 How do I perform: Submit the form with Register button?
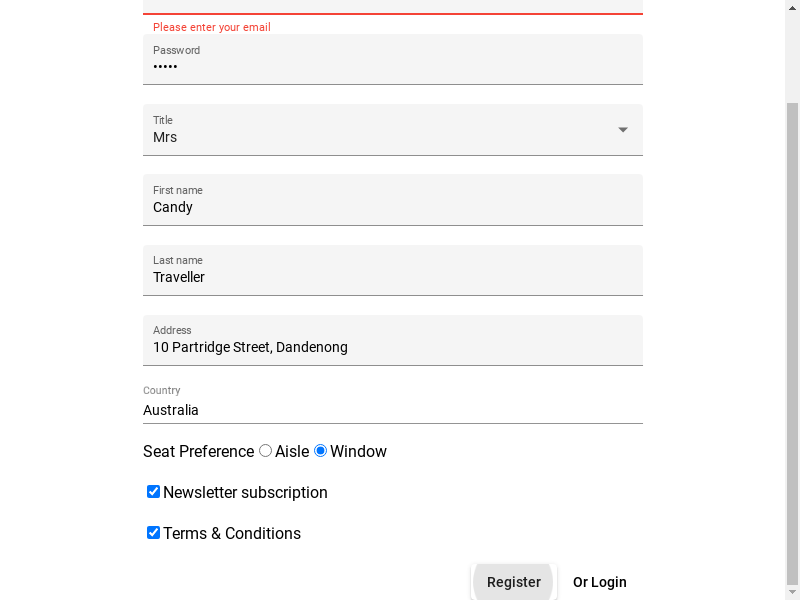(513, 582)
